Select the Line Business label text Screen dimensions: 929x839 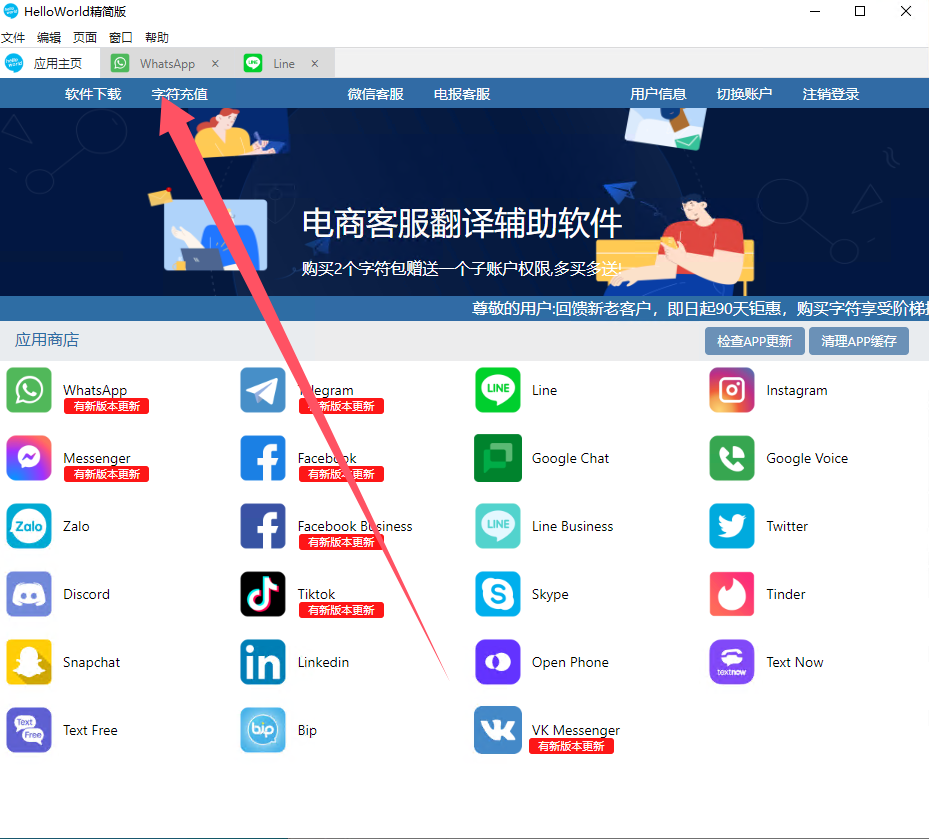(572, 526)
